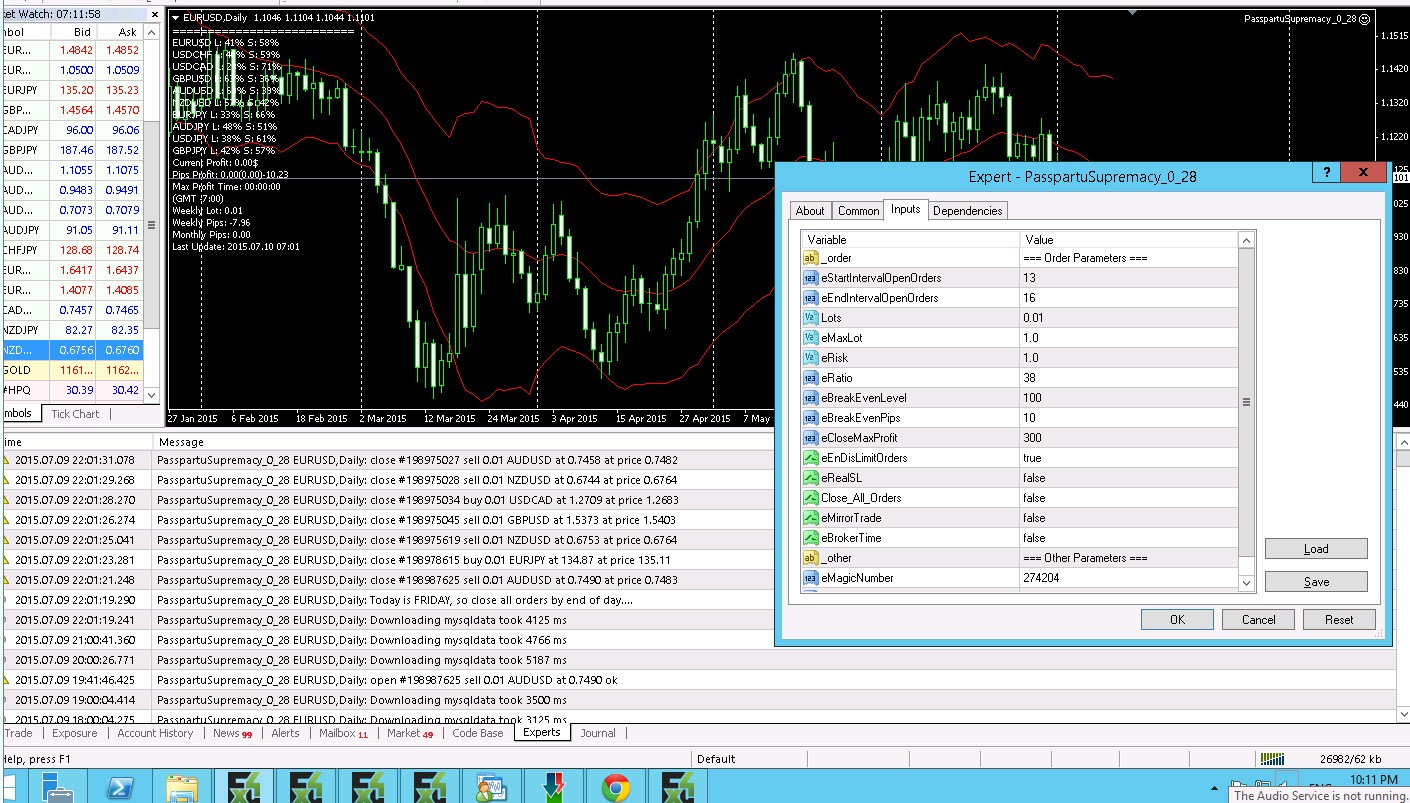Click the Variable column header

pos(910,240)
